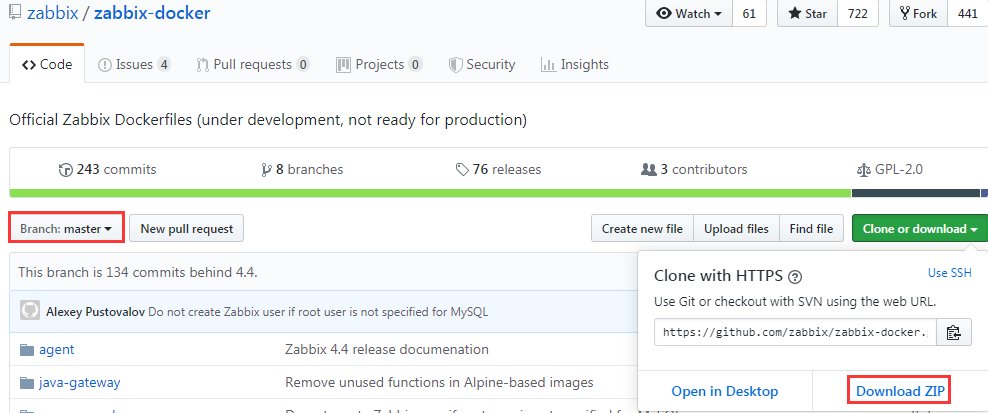
Task: Open the Watch dropdown button
Action: coord(689,13)
